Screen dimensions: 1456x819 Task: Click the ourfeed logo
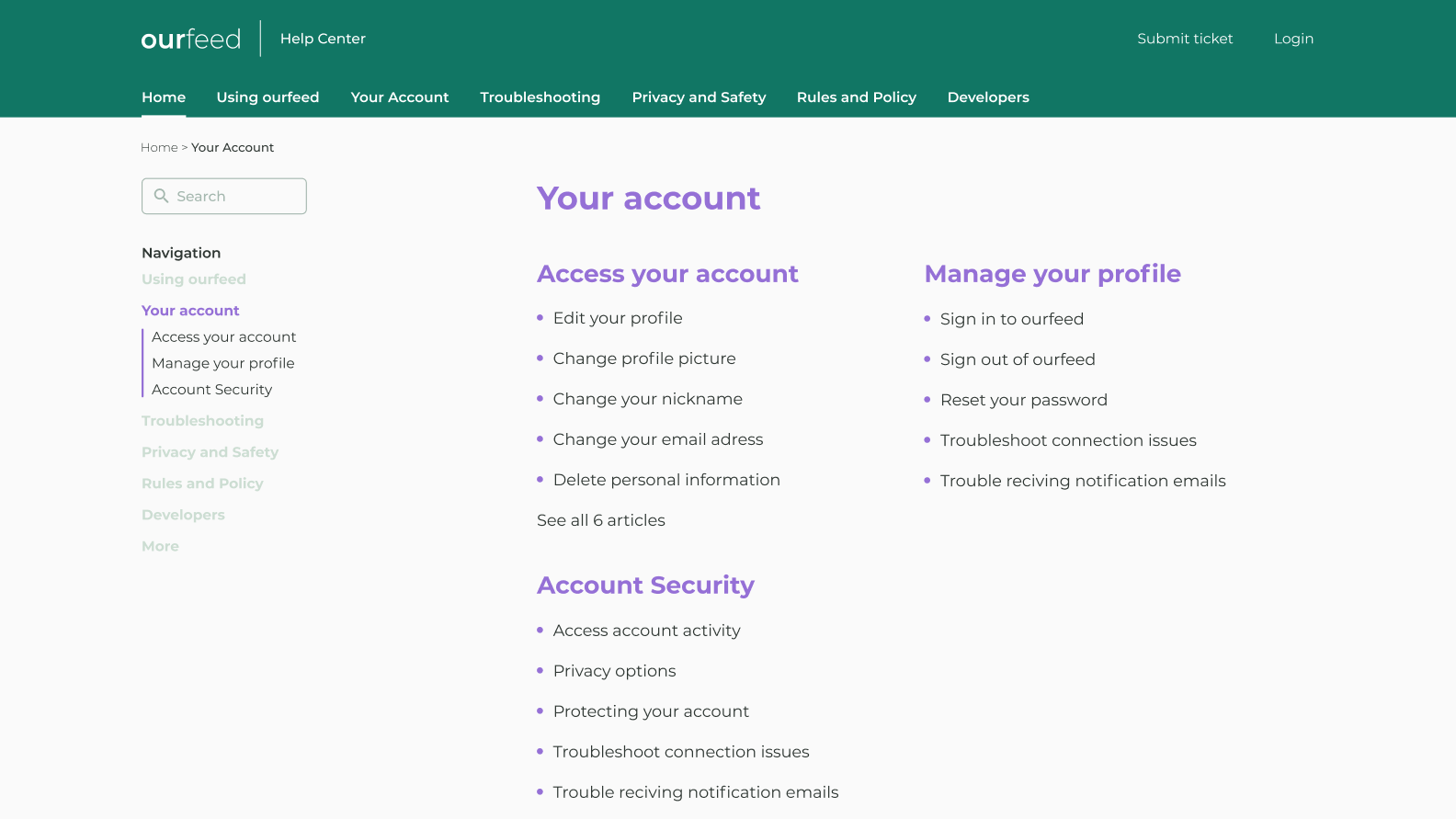(x=190, y=39)
